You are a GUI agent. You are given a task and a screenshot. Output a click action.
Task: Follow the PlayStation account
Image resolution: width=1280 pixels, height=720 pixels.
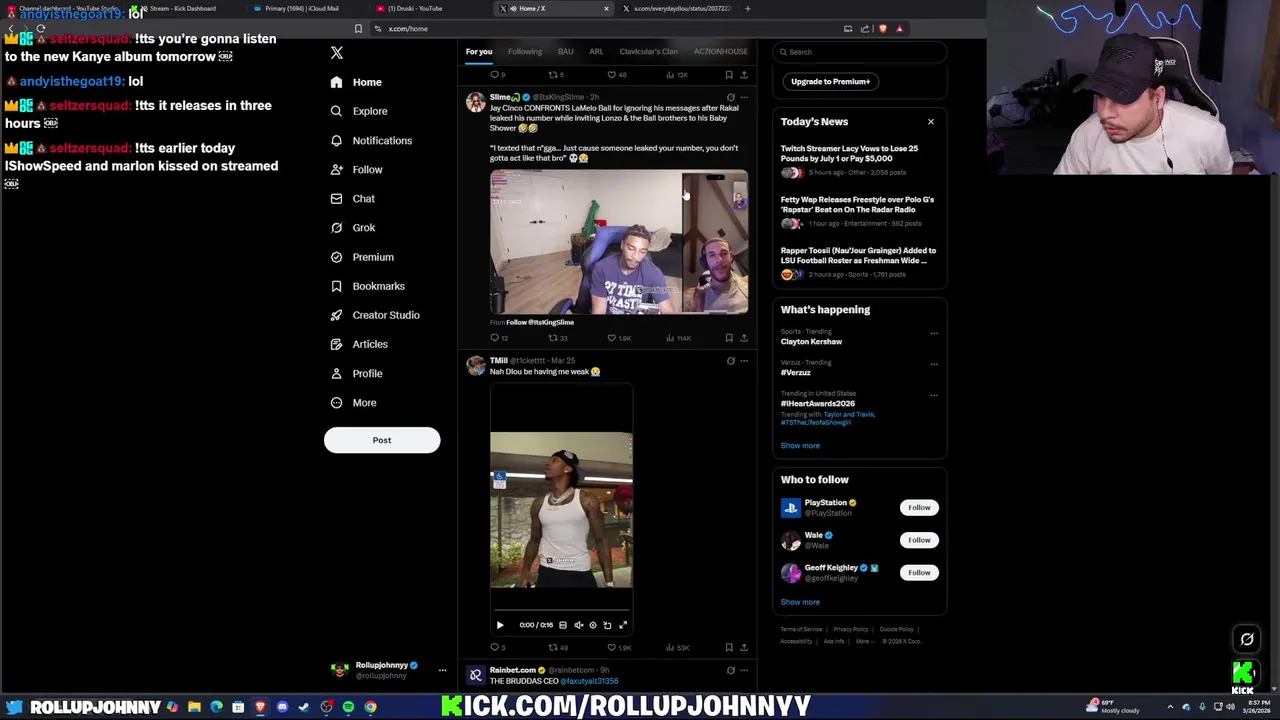(x=919, y=508)
